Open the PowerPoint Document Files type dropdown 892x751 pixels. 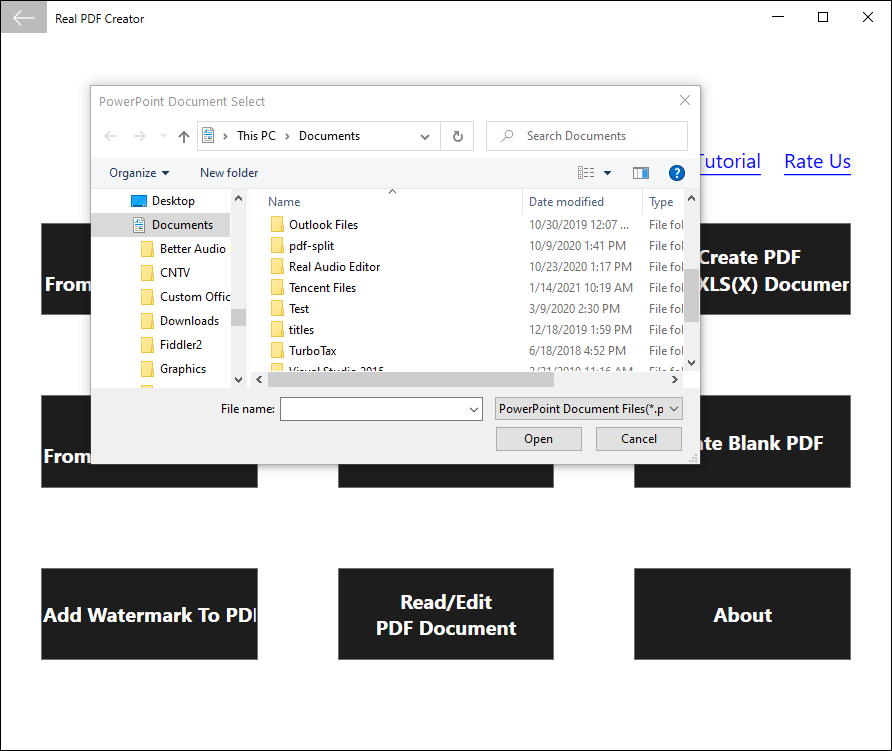point(588,409)
